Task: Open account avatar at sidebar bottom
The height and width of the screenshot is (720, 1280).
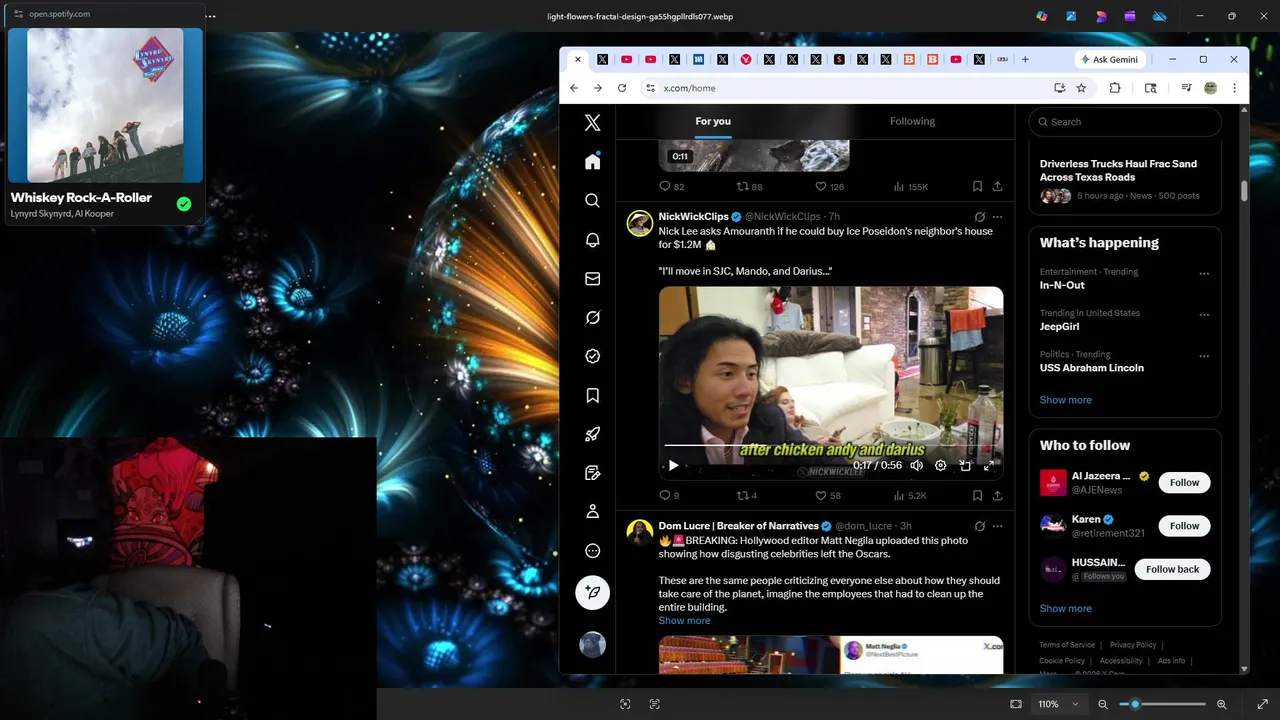Action: 593,644
